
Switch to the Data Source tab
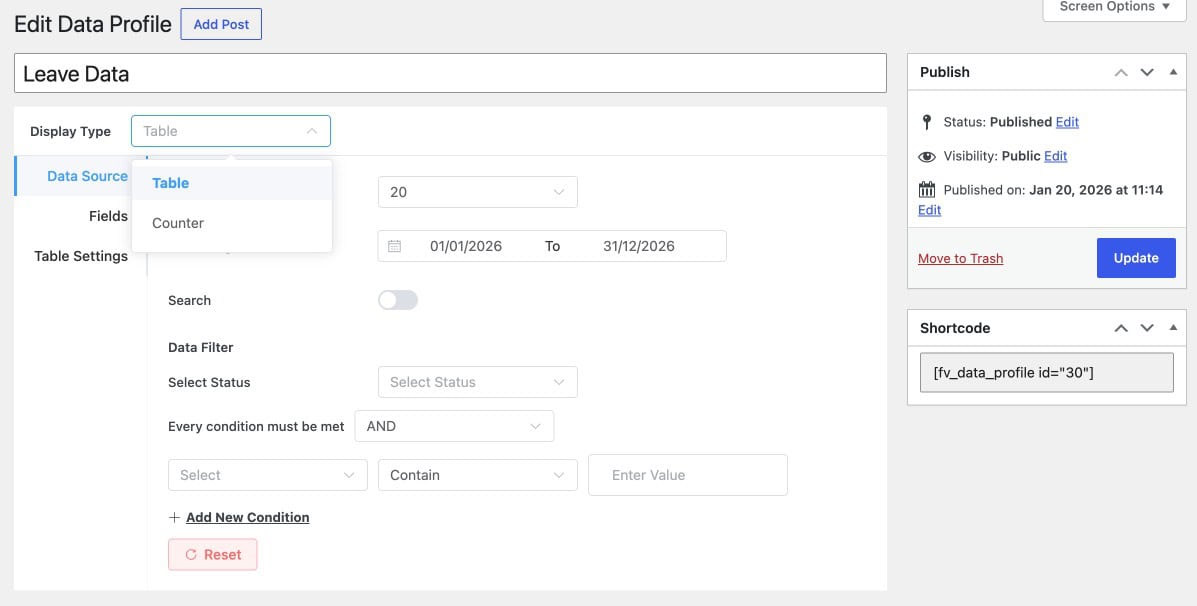(x=79, y=176)
